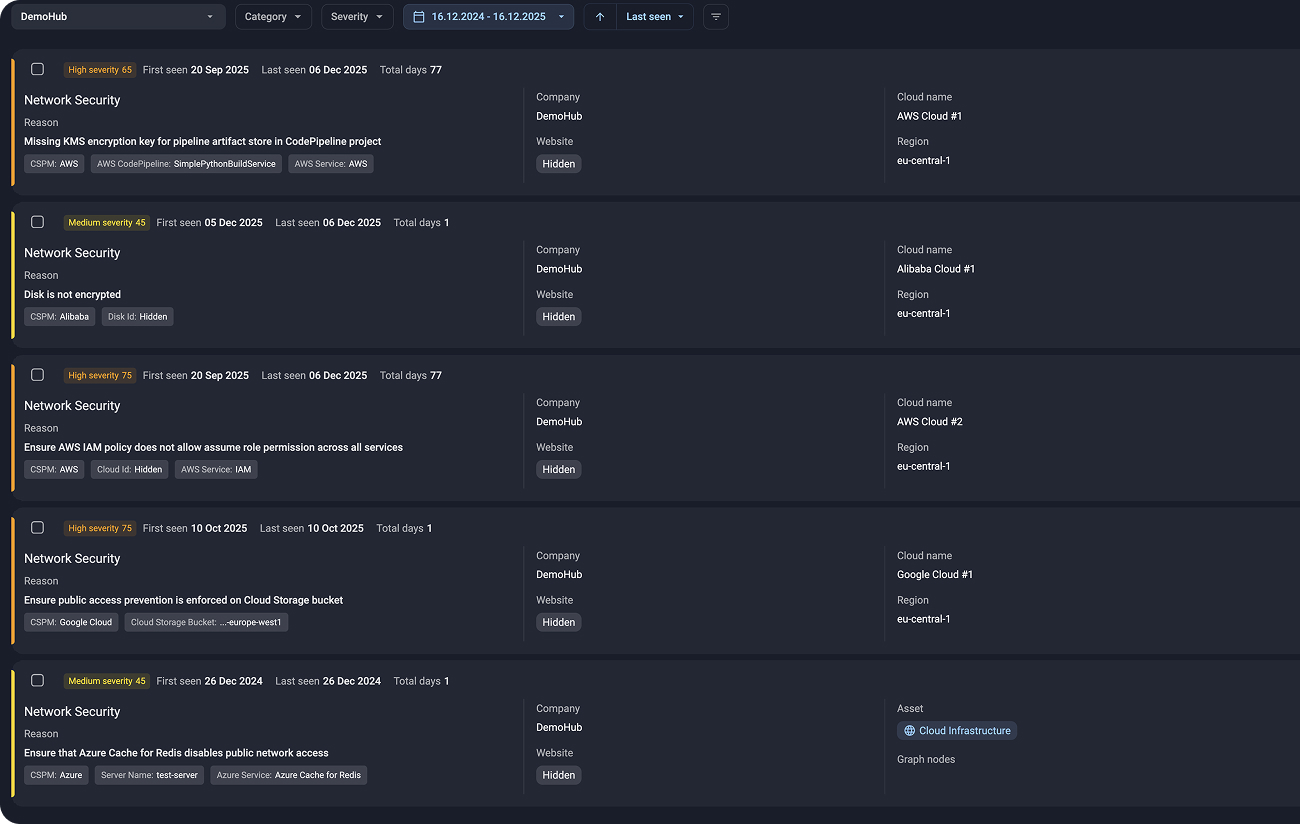The width and height of the screenshot is (1300, 824).
Task: Click the Cloud Storage Bucket europe-west1 tag
Action: 208,622
